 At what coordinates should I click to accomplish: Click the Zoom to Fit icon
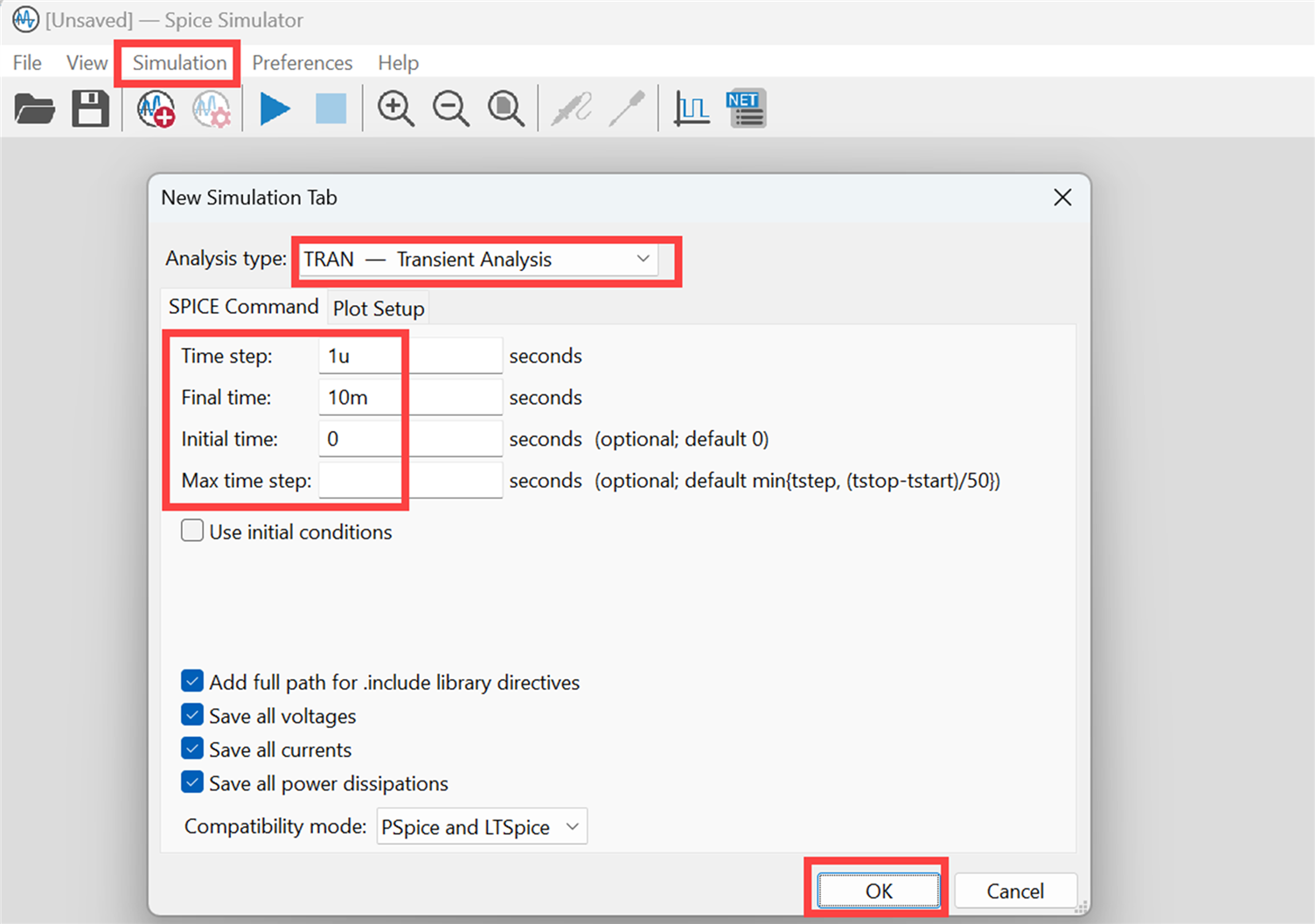(505, 109)
